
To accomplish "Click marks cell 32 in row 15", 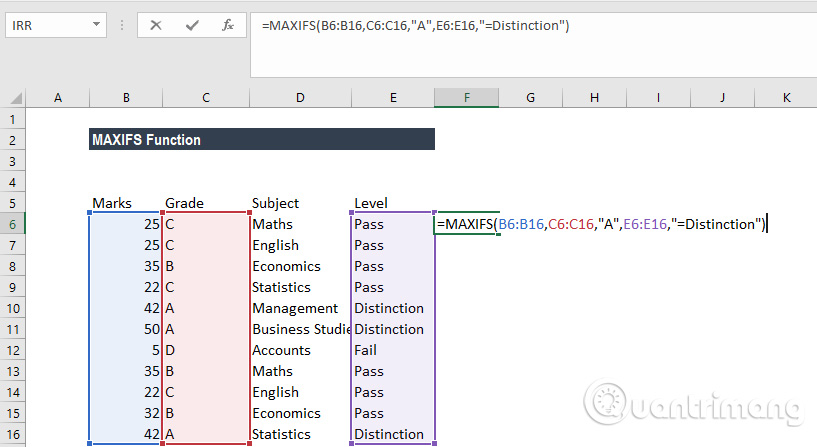I will click(x=126, y=413).
